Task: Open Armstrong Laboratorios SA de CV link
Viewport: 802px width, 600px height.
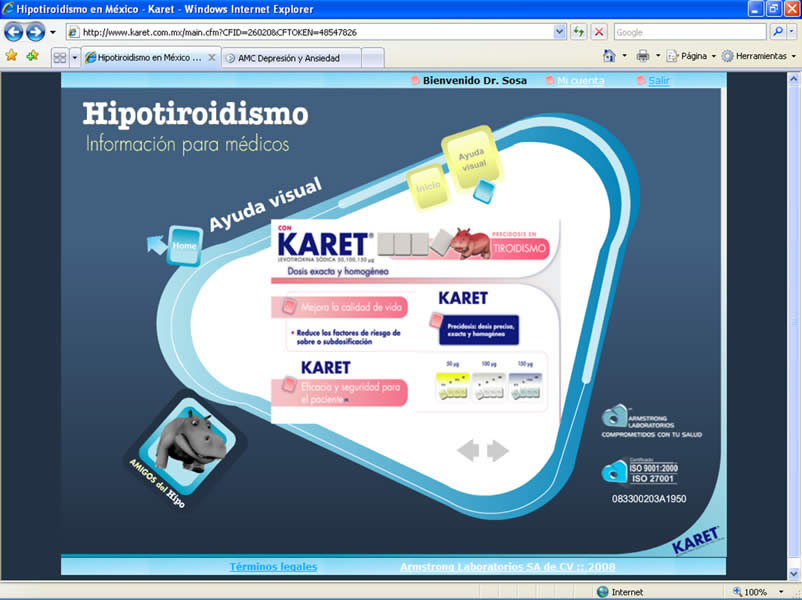Action: 507,567
